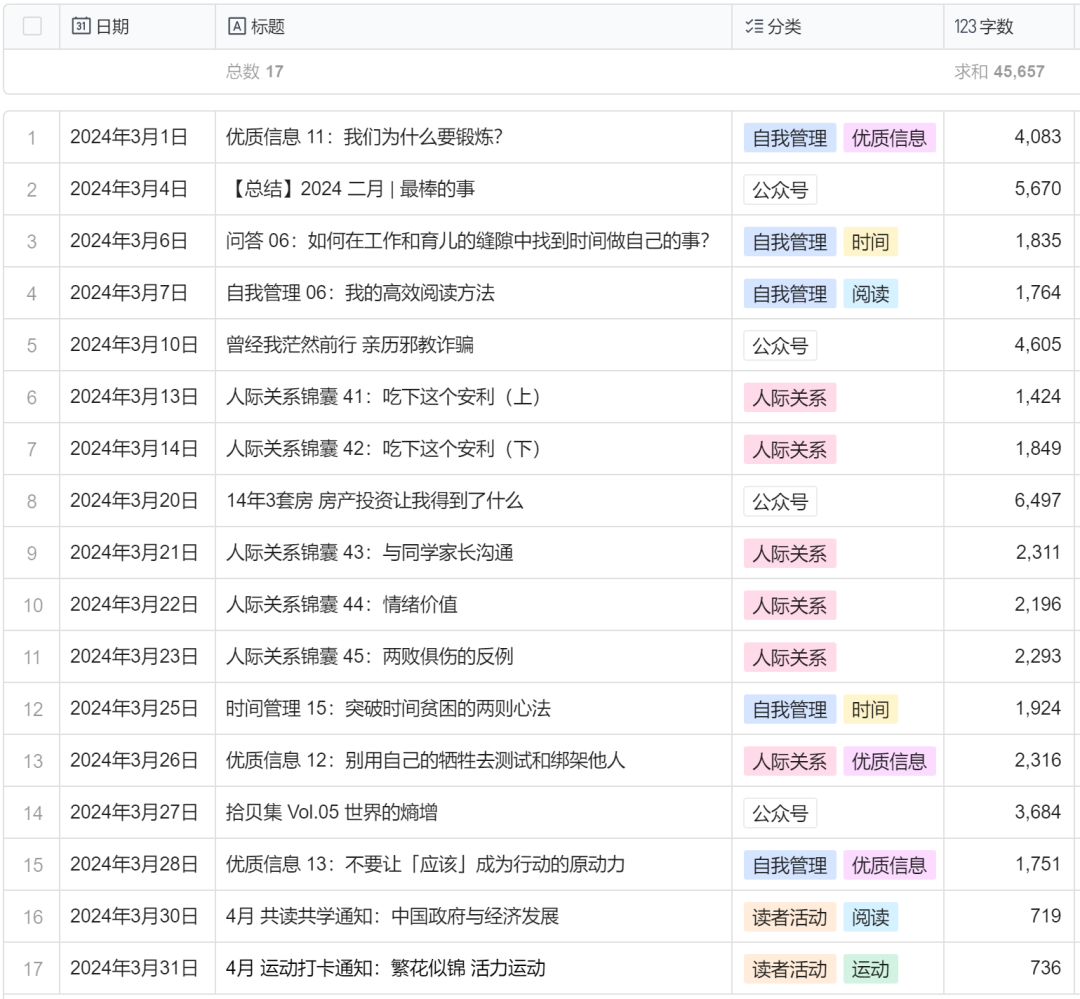Select title 14年3套房 房产投资让我得到了什么
The image size is (1080, 999).
[x=375, y=501]
